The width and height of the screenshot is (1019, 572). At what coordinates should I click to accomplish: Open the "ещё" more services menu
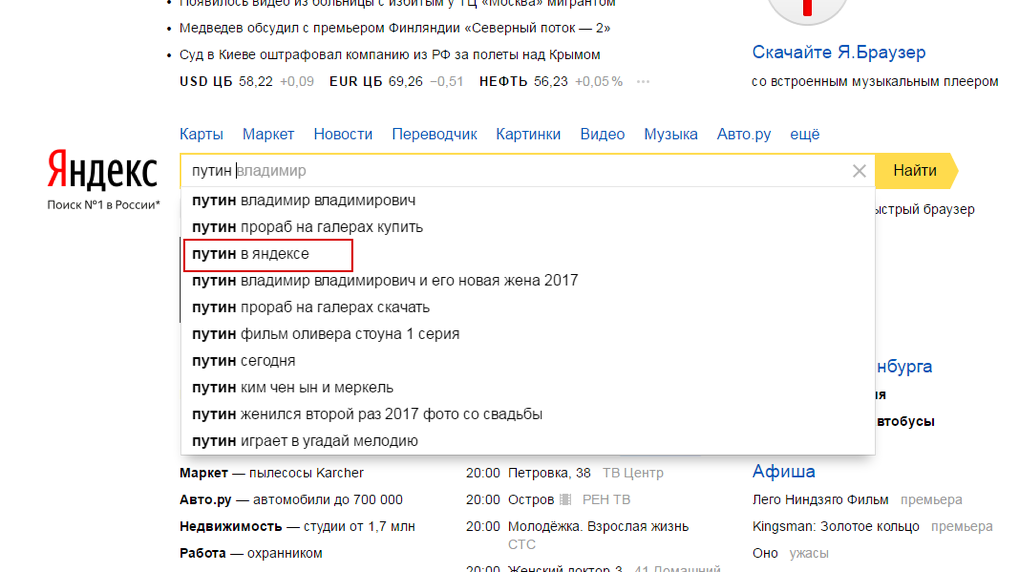pos(804,134)
